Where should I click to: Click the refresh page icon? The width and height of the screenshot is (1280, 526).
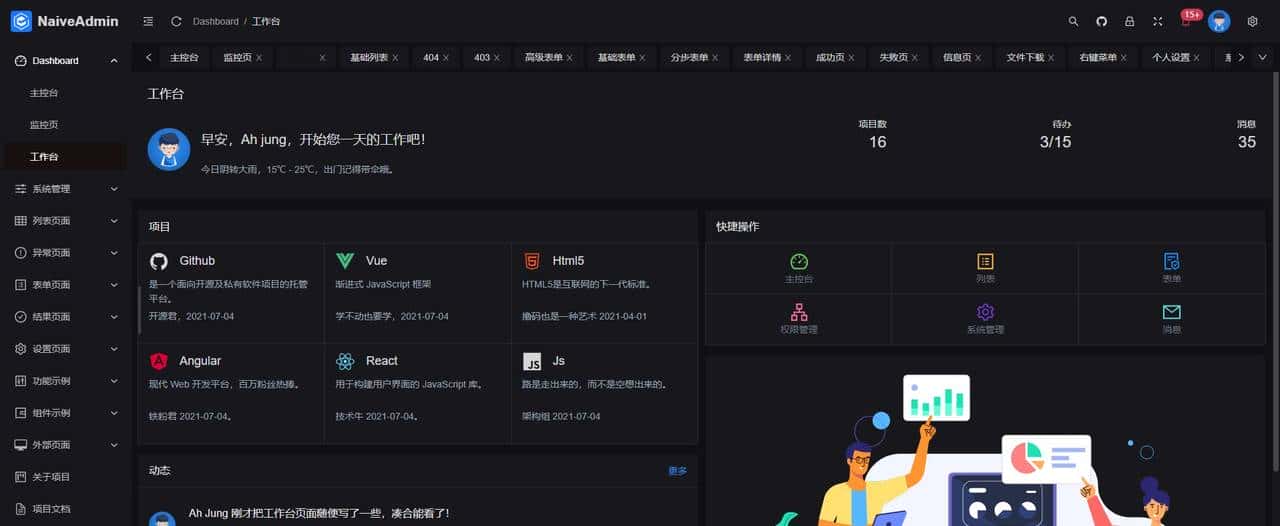tap(176, 21)
